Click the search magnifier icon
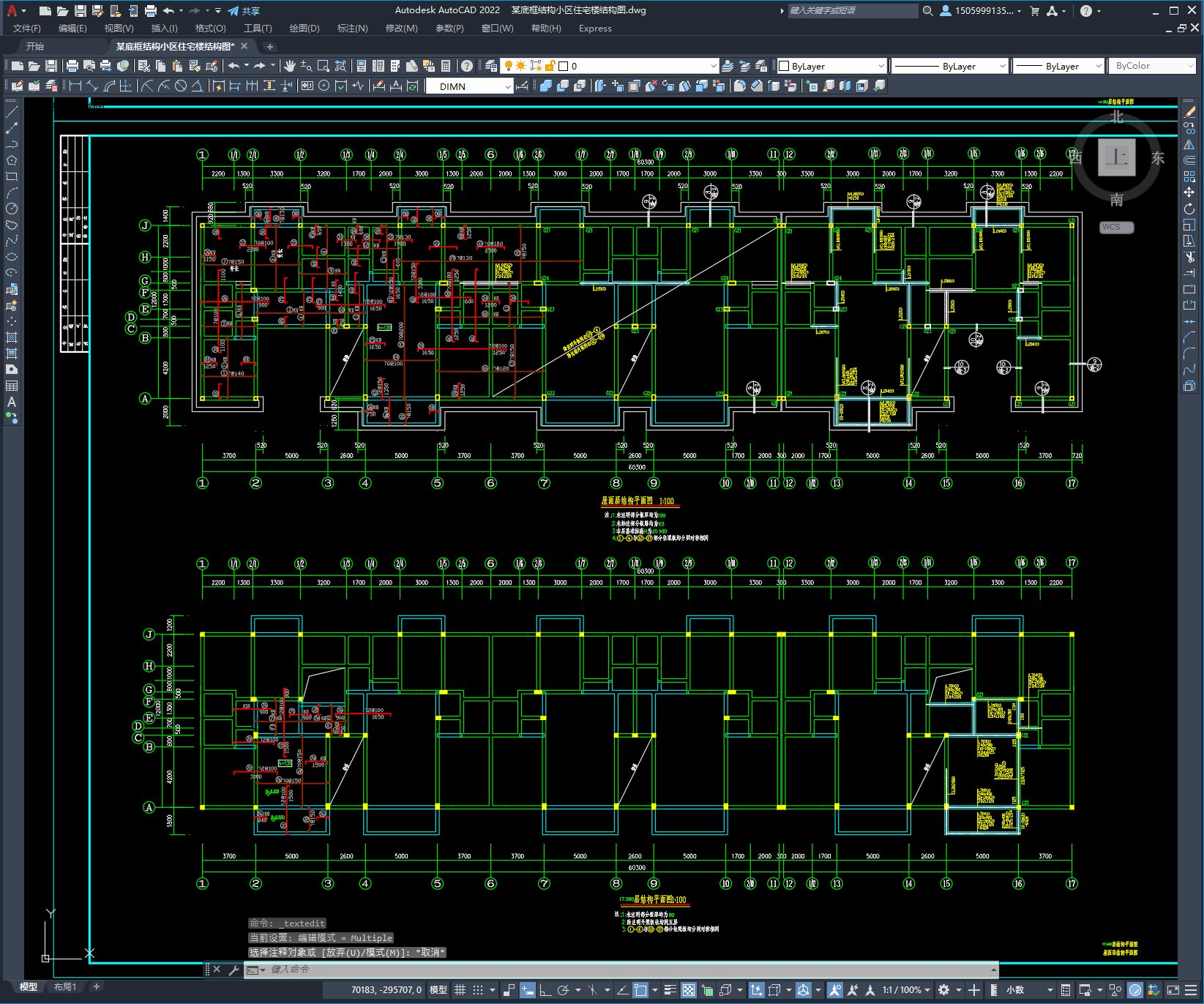This screenshot has width=1204, height=1004. click(927, 11)
